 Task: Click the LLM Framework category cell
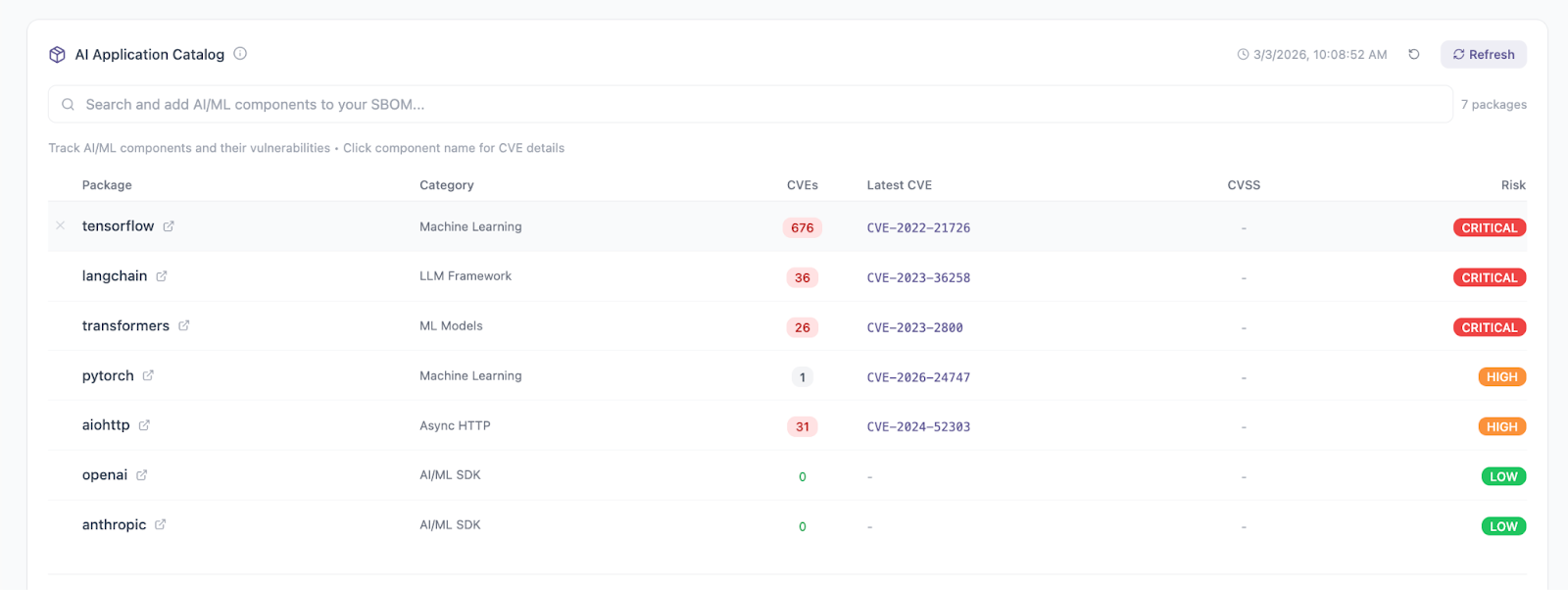pyautogui.click(x=465, y=276)
